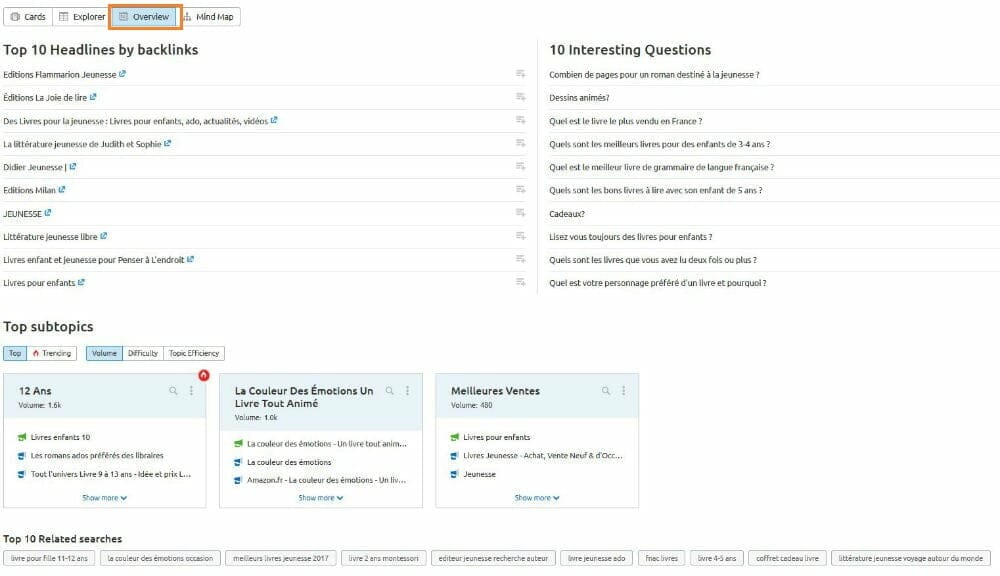Open the kebab menu on the Meilleures Ventes card

click(x=622, y=390)
